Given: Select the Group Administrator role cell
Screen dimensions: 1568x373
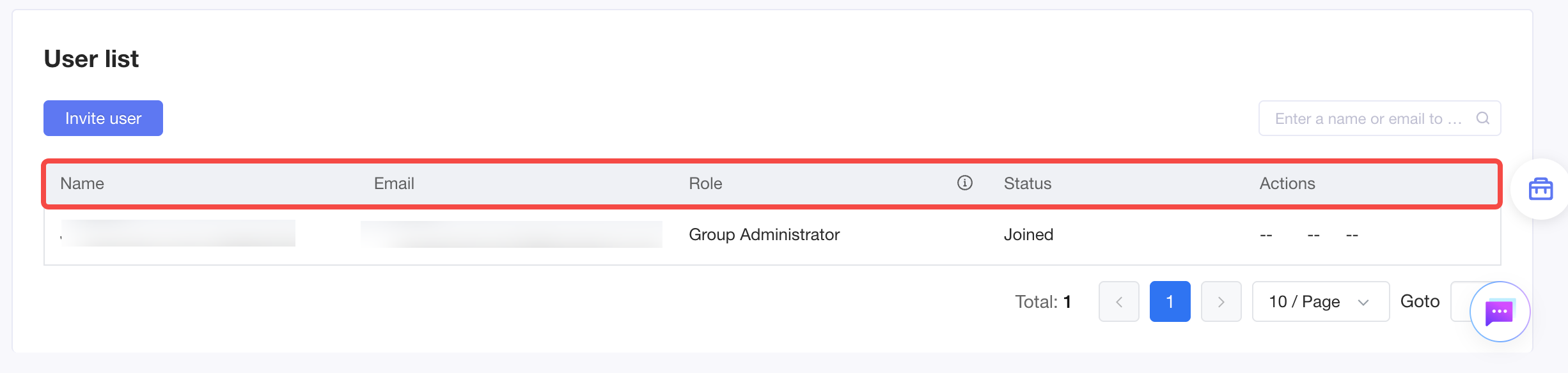Looking at the screenshot, I should 764,234.
